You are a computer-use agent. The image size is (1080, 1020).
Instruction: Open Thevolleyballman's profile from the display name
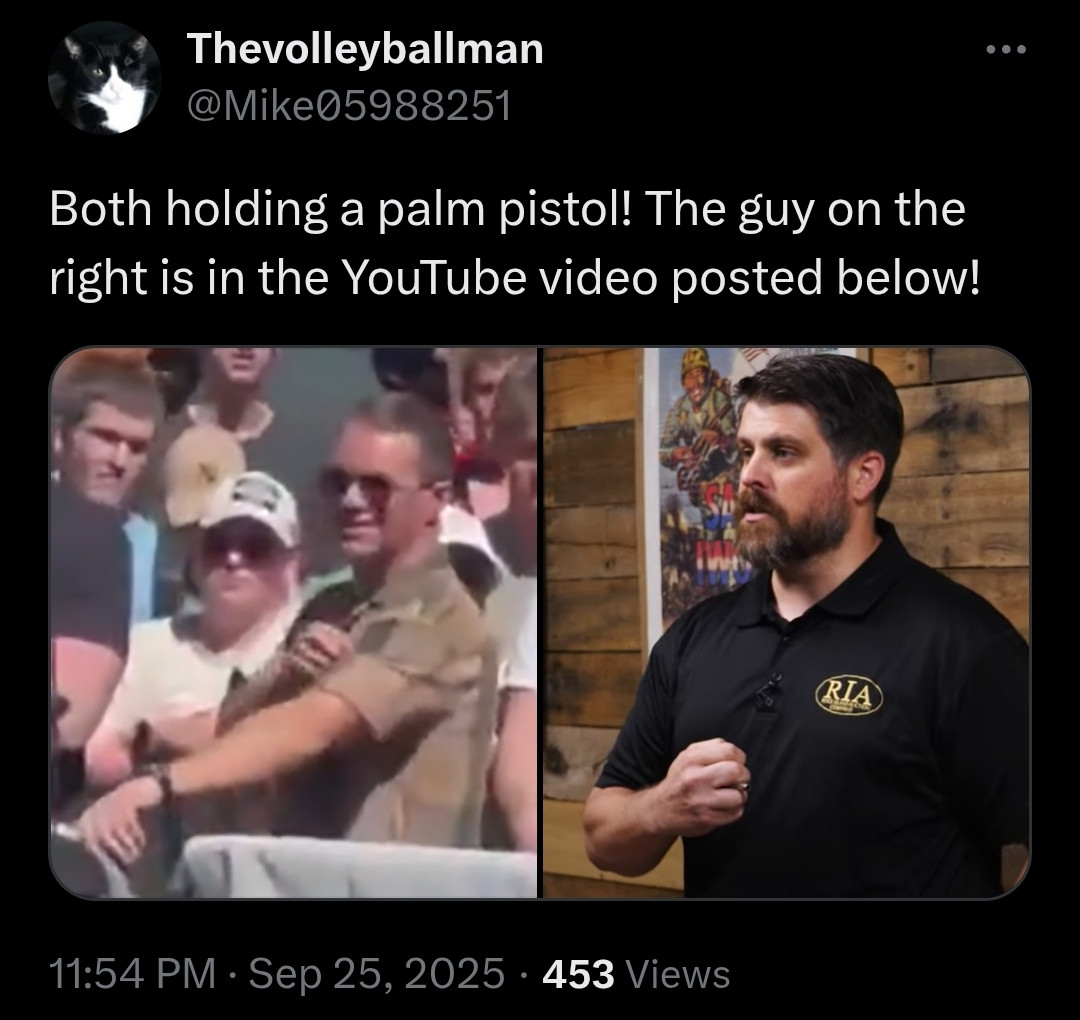365,49
